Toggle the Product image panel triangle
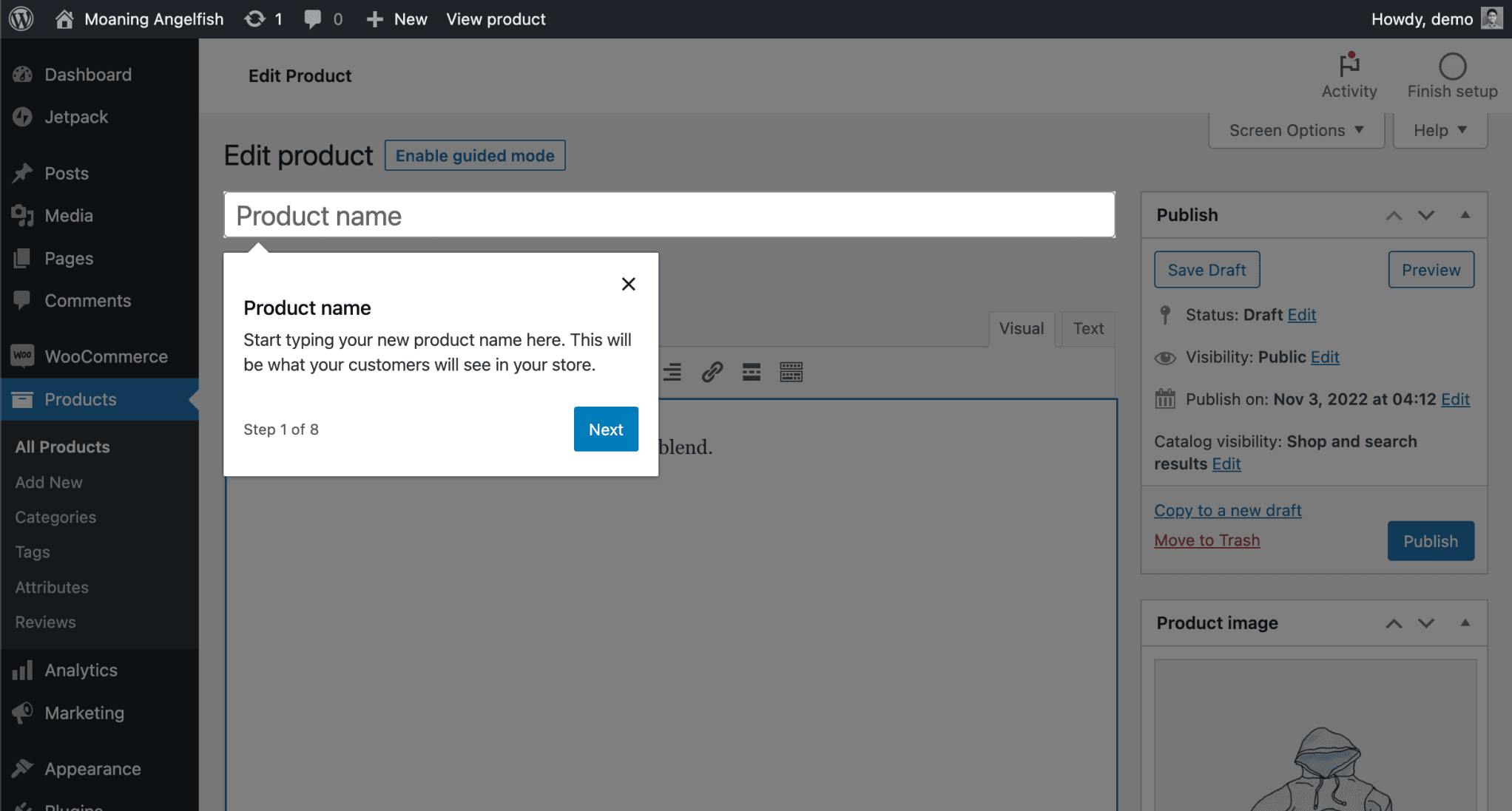The height and width of the screenshot is (811, 1512). point(1464,622)
